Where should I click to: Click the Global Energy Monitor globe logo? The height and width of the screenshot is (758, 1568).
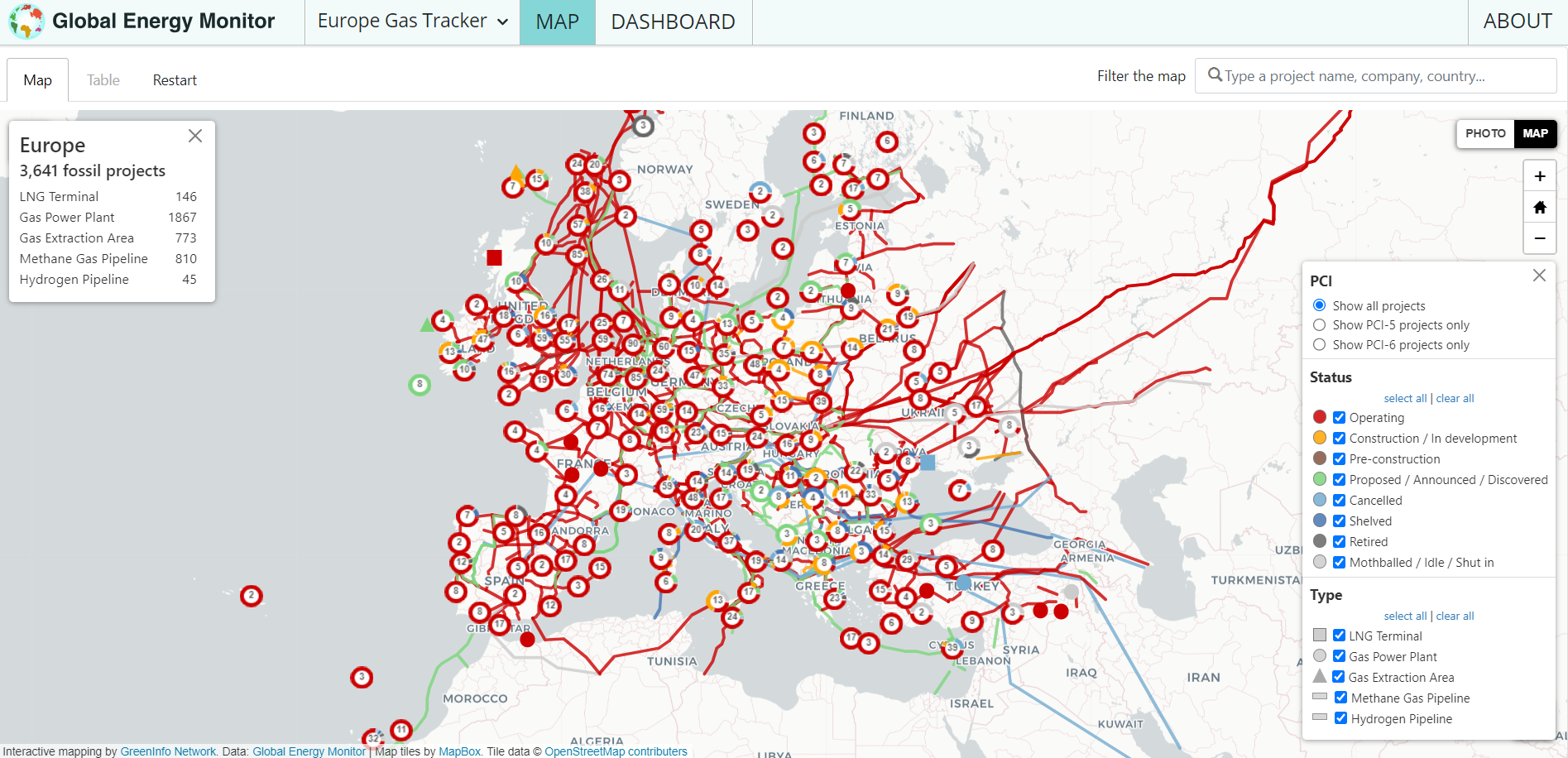pos(26,22)
